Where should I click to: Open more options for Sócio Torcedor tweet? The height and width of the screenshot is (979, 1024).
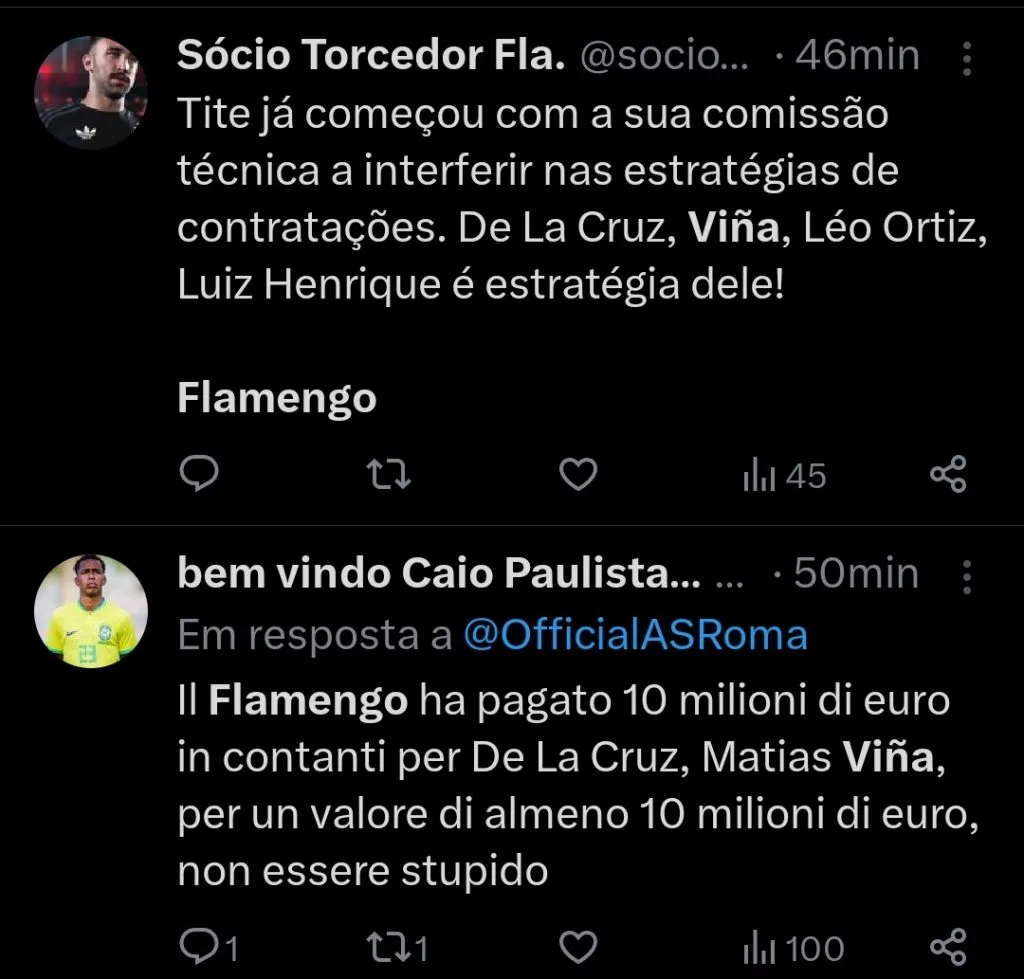[x=966, y=60]
